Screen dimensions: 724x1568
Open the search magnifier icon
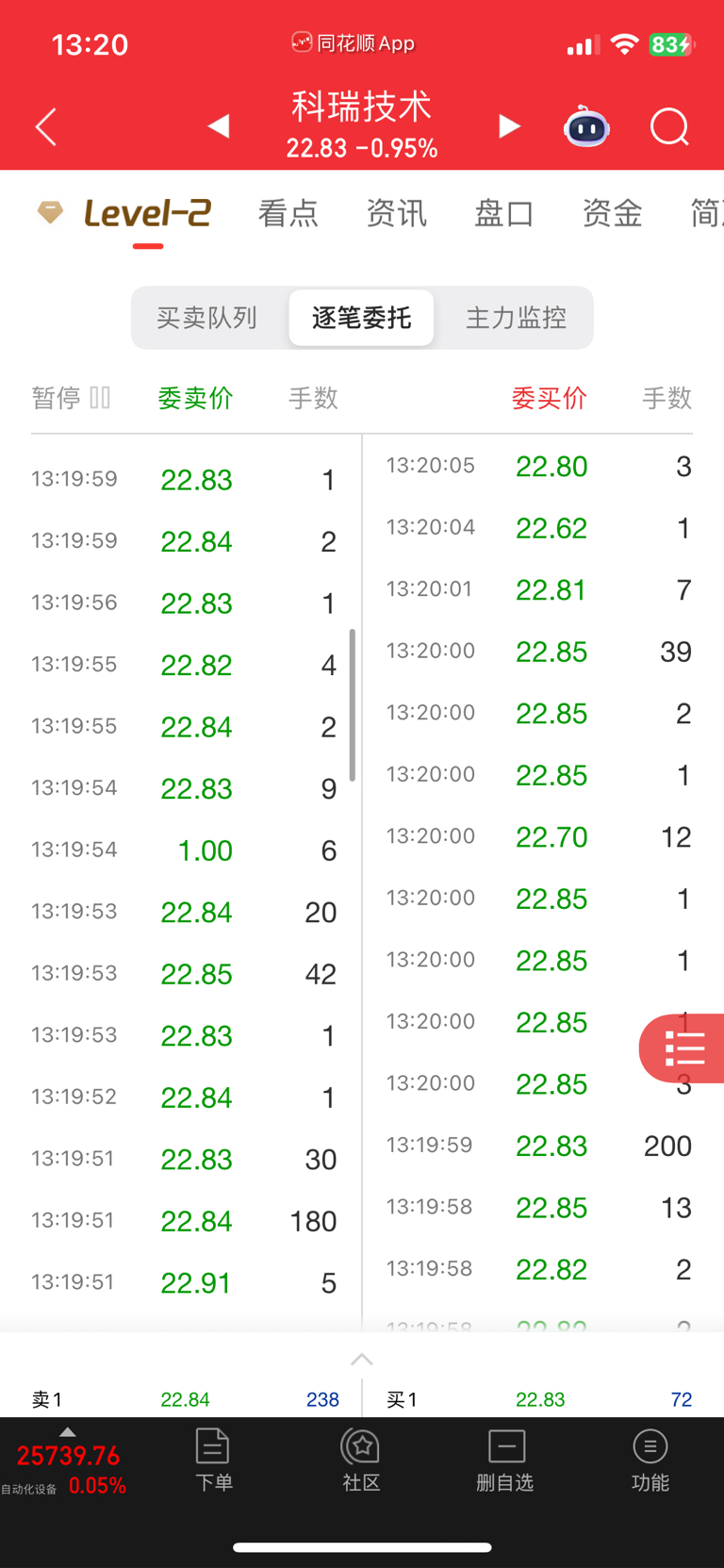[x=669, y=126]
